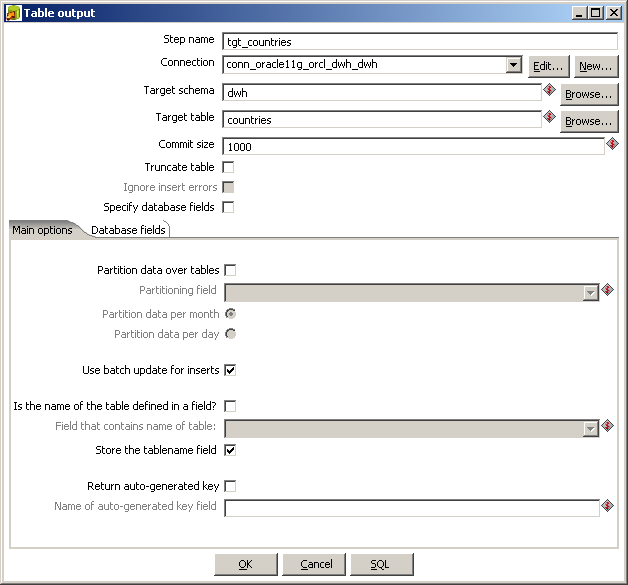Click variable icon beside Target schema field
This screenshot has height=585, width=628.
click(x=549, y=90)
